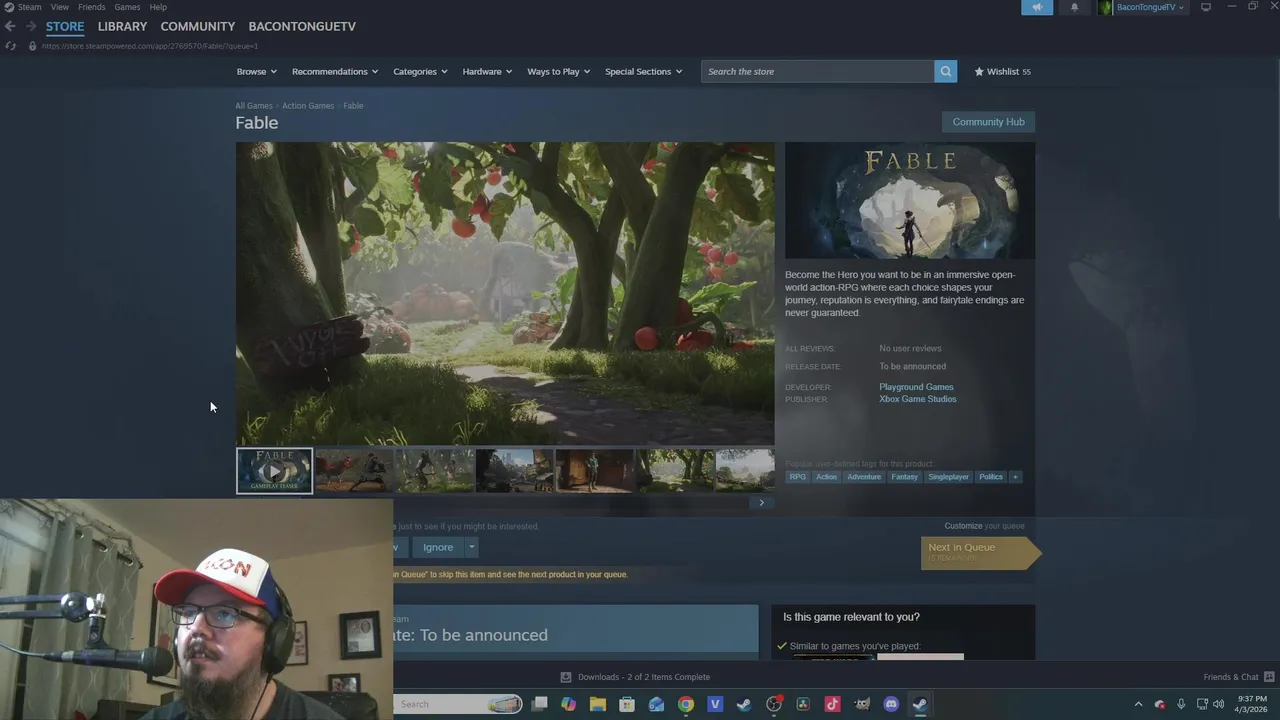Click the volume system tray icon
Image resolution: width=1280 pixels, height=720 pixels.
(x=1218, y=704)
